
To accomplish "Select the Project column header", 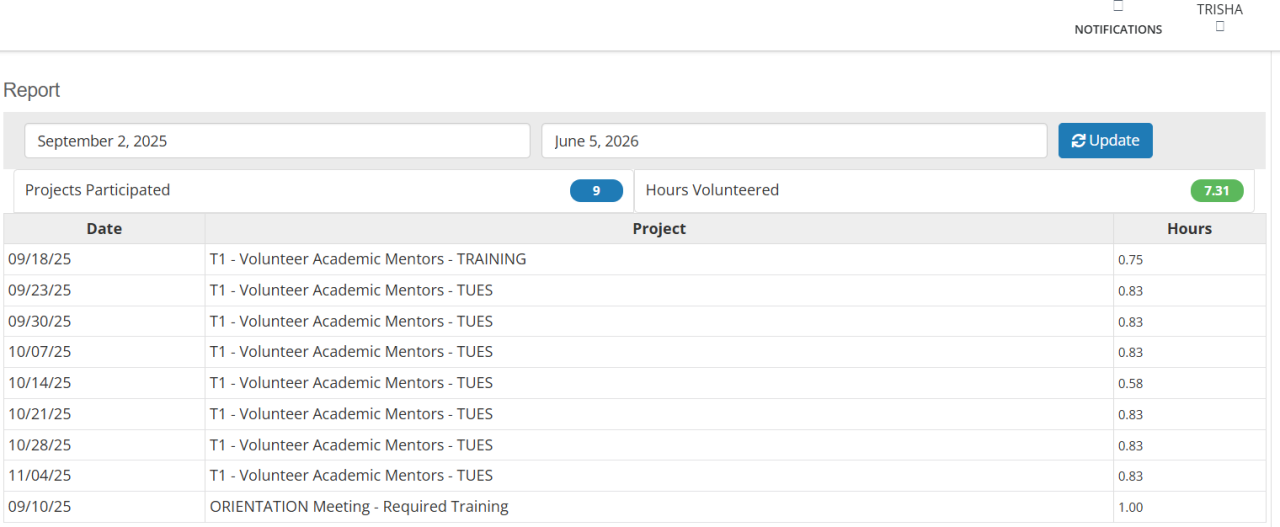I will pyautogui.click(x=659, y=229).
